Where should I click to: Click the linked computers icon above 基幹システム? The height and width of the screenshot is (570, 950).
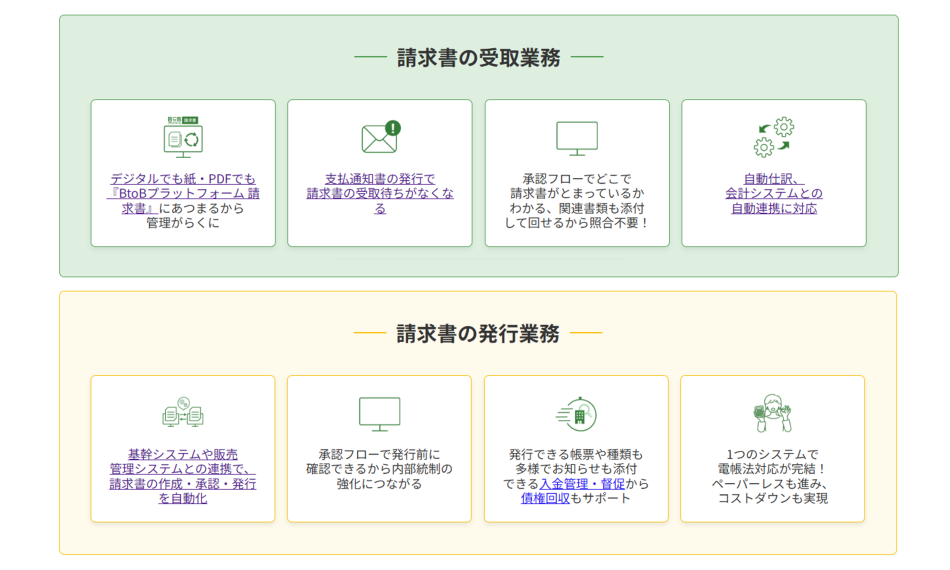[x=183, y=413]
